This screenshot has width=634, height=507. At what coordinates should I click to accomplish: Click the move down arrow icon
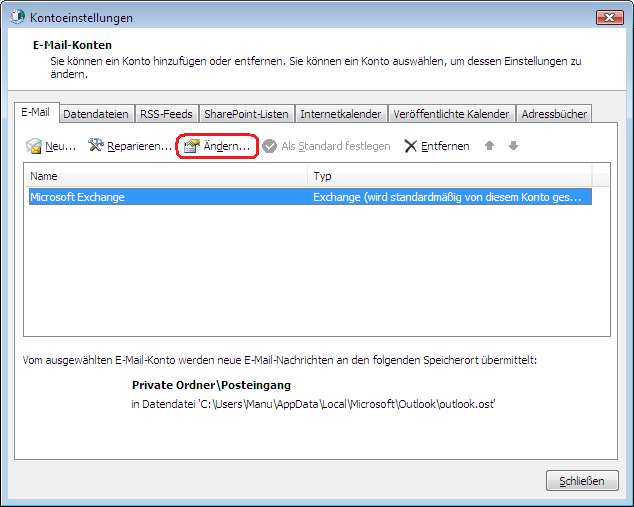(x=513, y=146)
